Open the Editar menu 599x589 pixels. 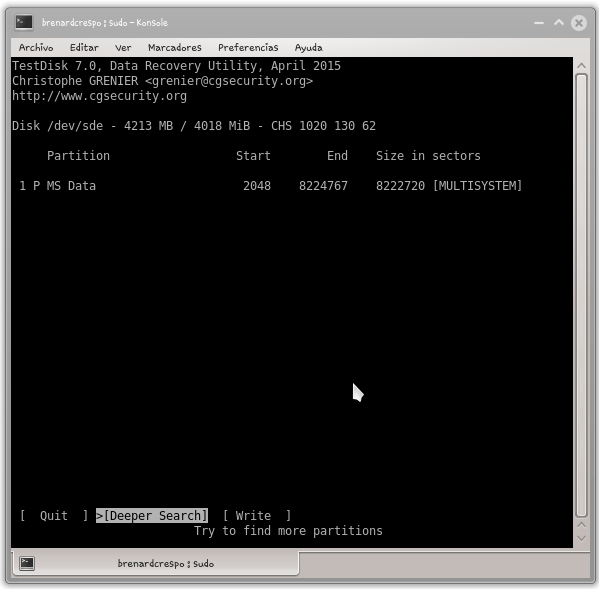[84, 47]
